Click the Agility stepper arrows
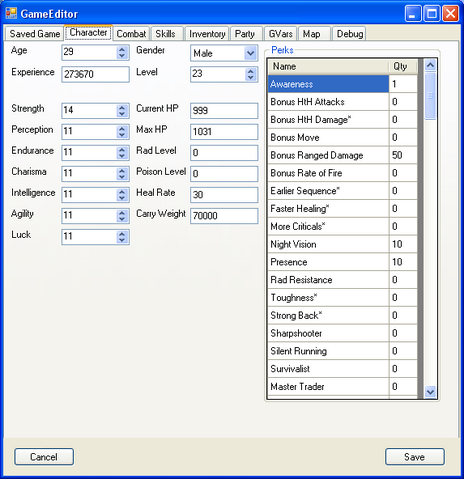This screenshot has width=464, height=479. click(122, 216)
